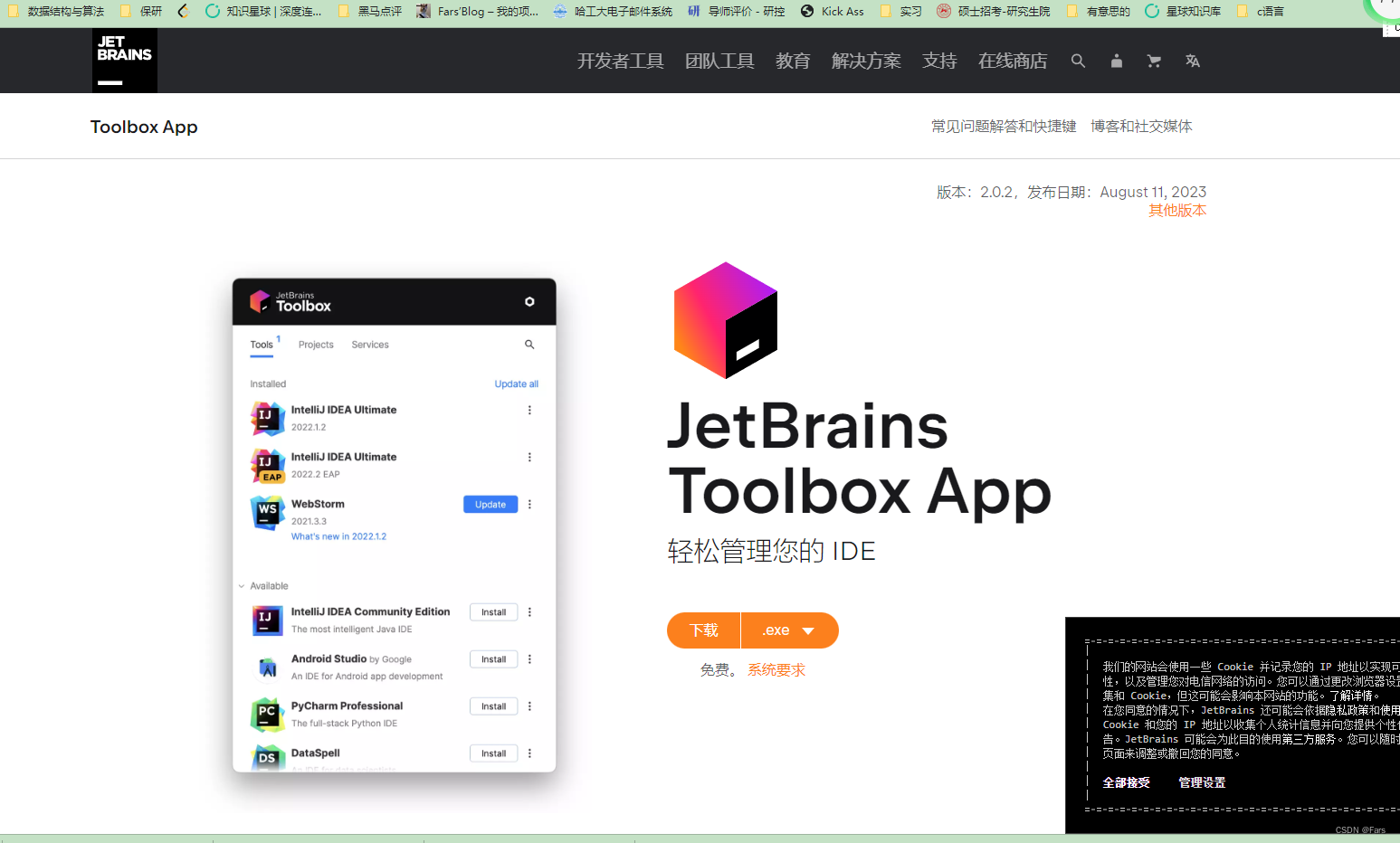Screen dimensions: 1400x843
Task: Click the JetBrains logo in the header
Action: [125, 61]
